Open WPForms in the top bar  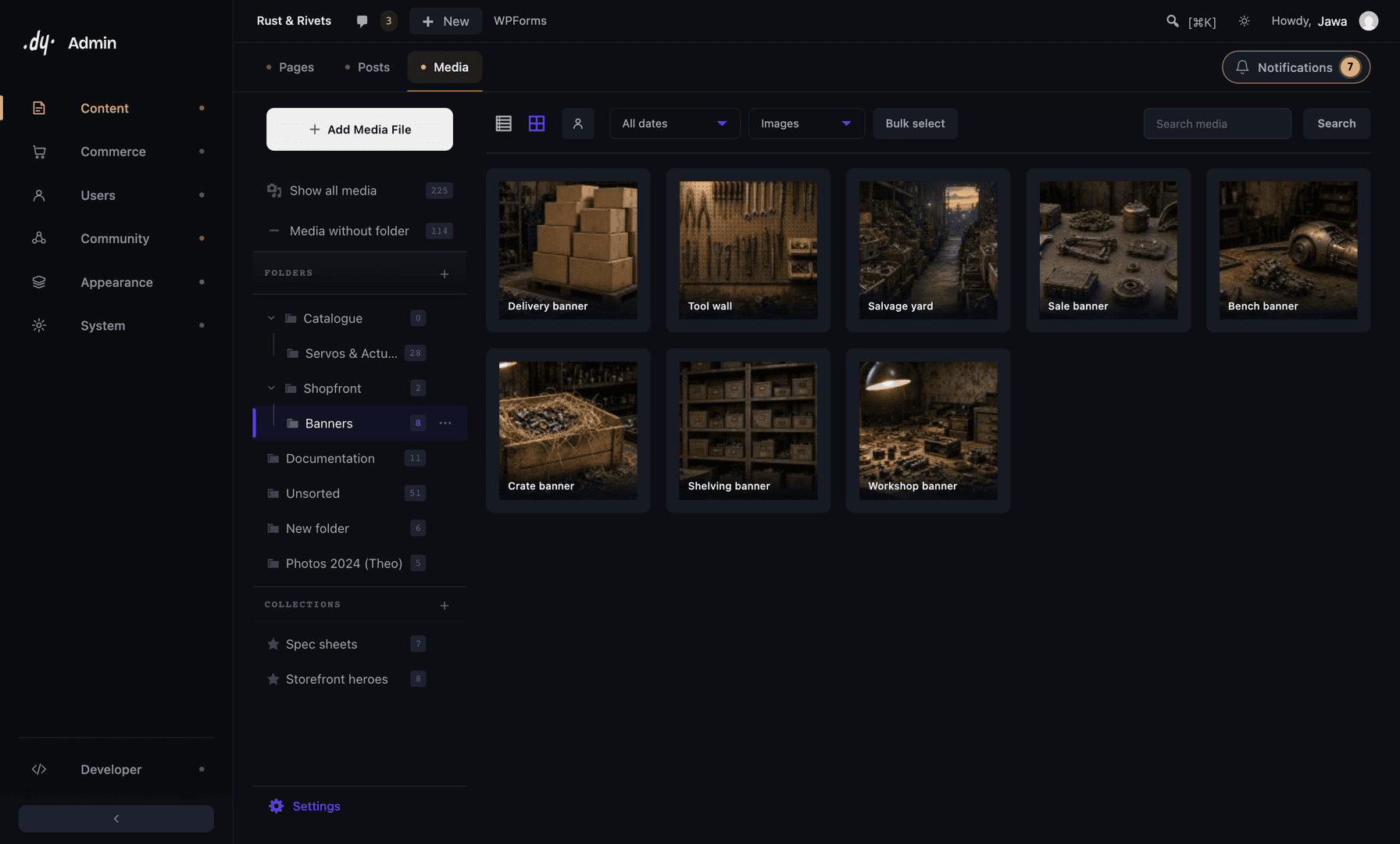point(520,21)
